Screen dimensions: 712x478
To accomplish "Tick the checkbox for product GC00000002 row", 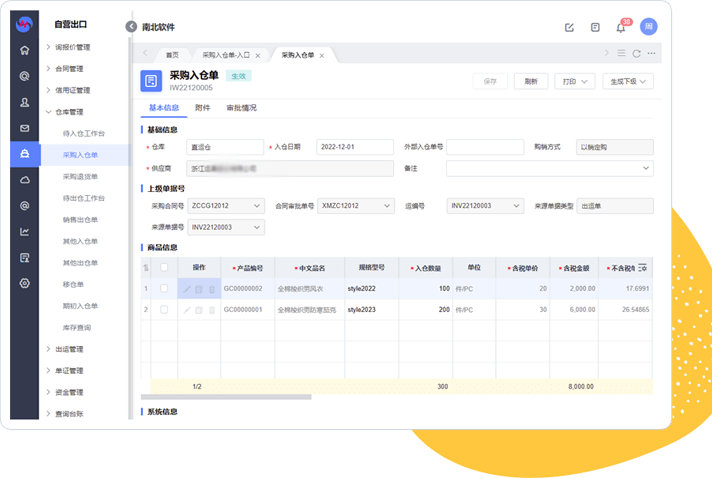I will click(x=164, y=289).
